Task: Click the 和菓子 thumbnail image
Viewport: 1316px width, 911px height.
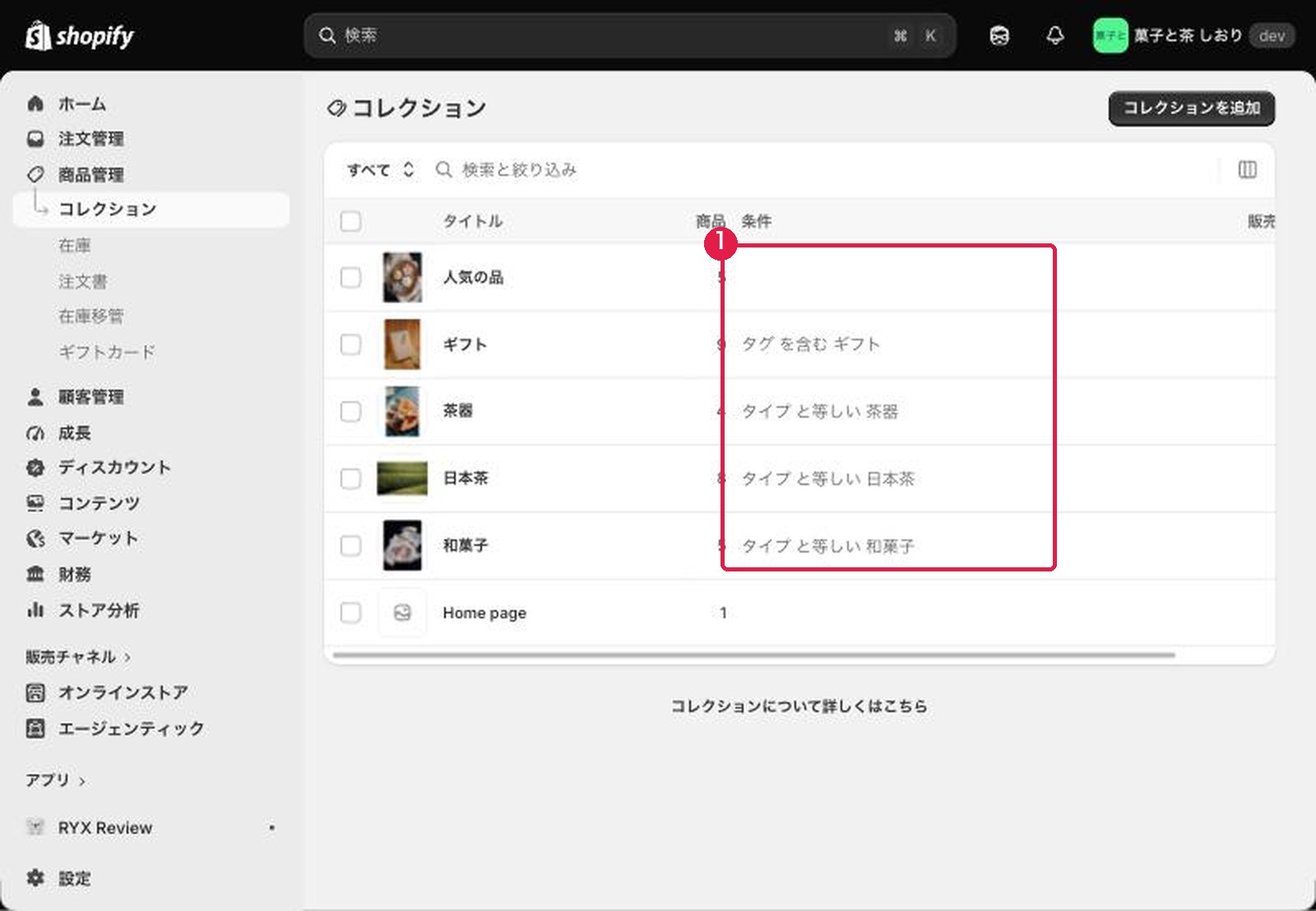Action: (x=402, y=546)
